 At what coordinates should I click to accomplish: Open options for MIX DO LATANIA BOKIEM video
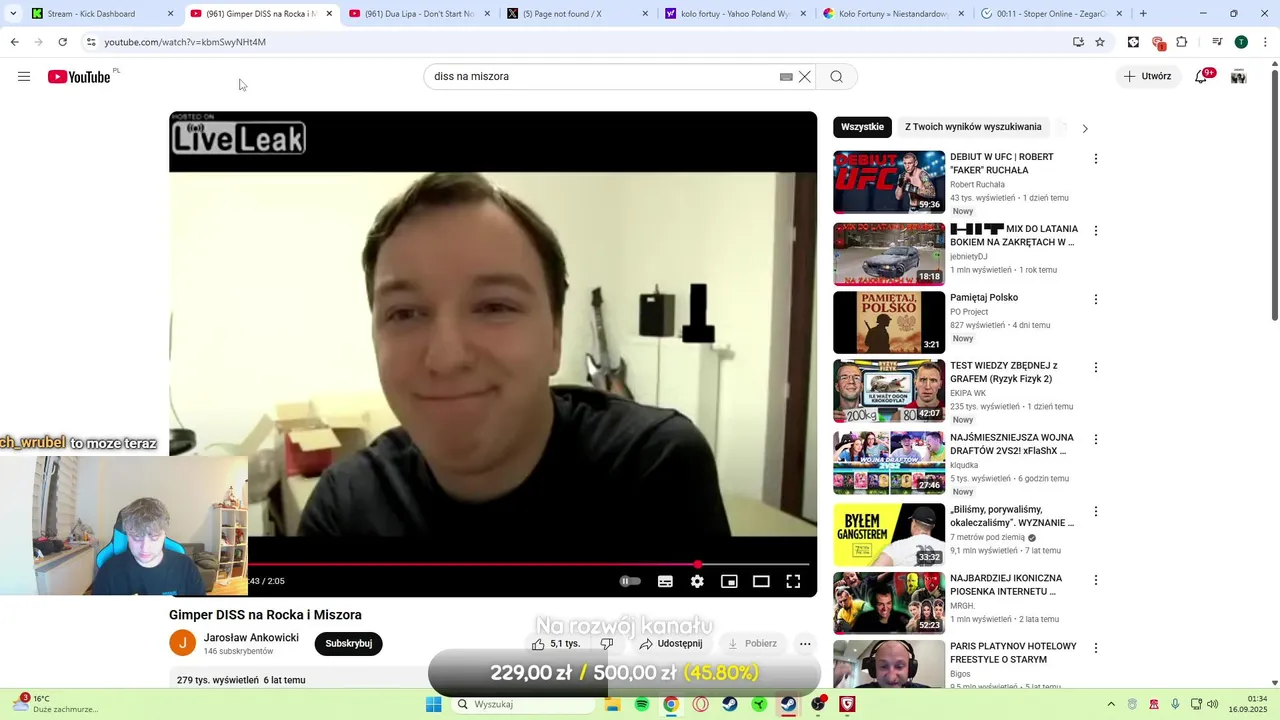1096,231
